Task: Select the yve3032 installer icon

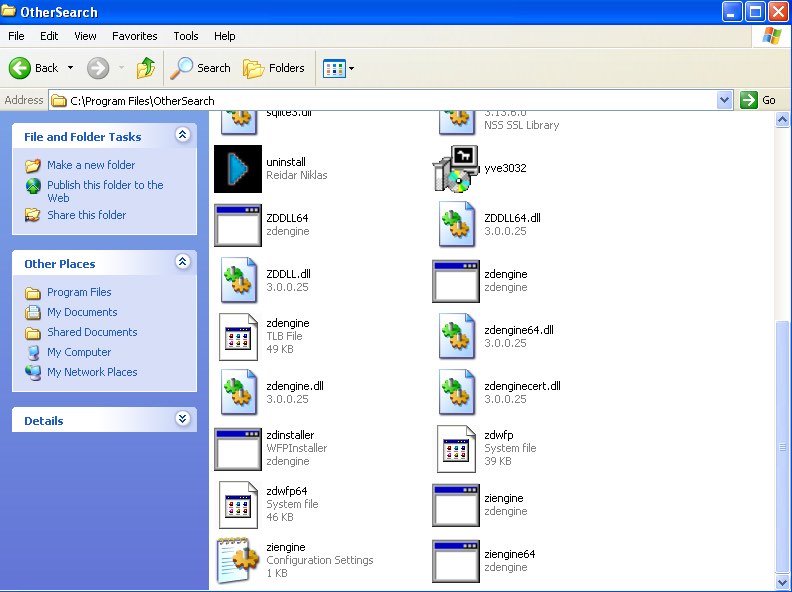Action: point(455,169)
